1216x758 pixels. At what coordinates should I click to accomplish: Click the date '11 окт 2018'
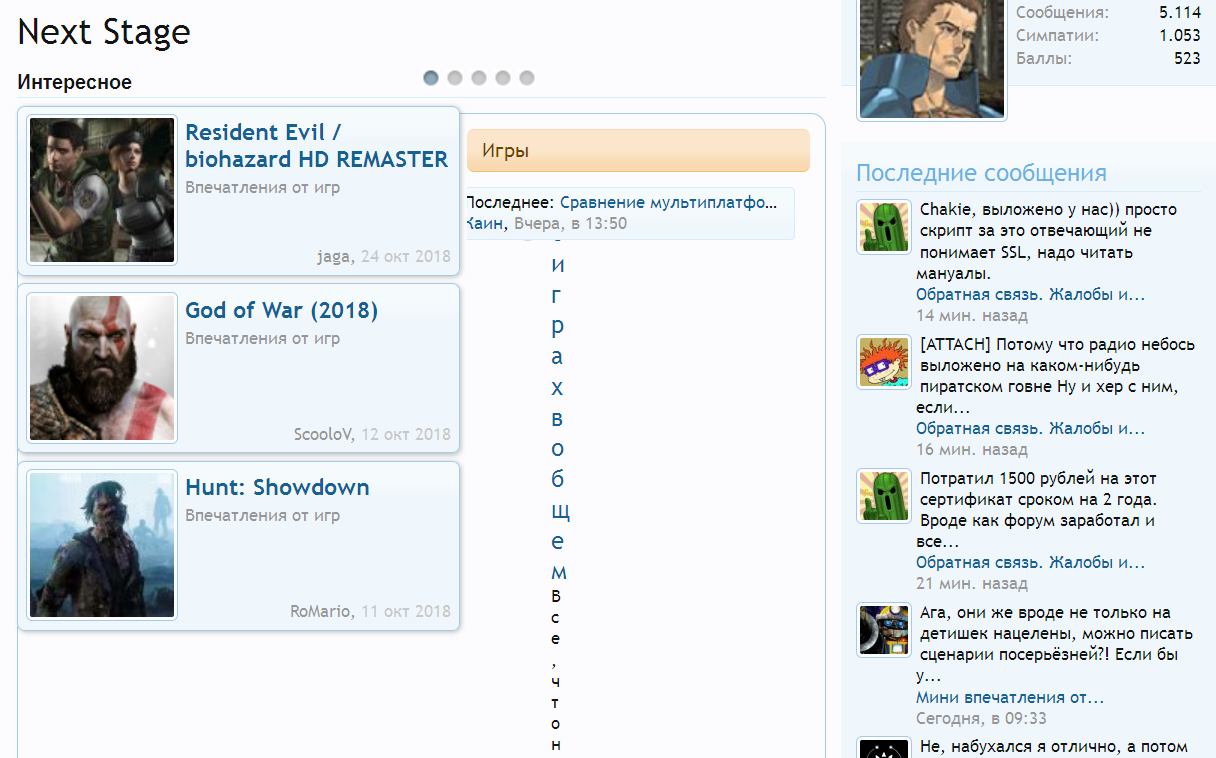(406, 611)
